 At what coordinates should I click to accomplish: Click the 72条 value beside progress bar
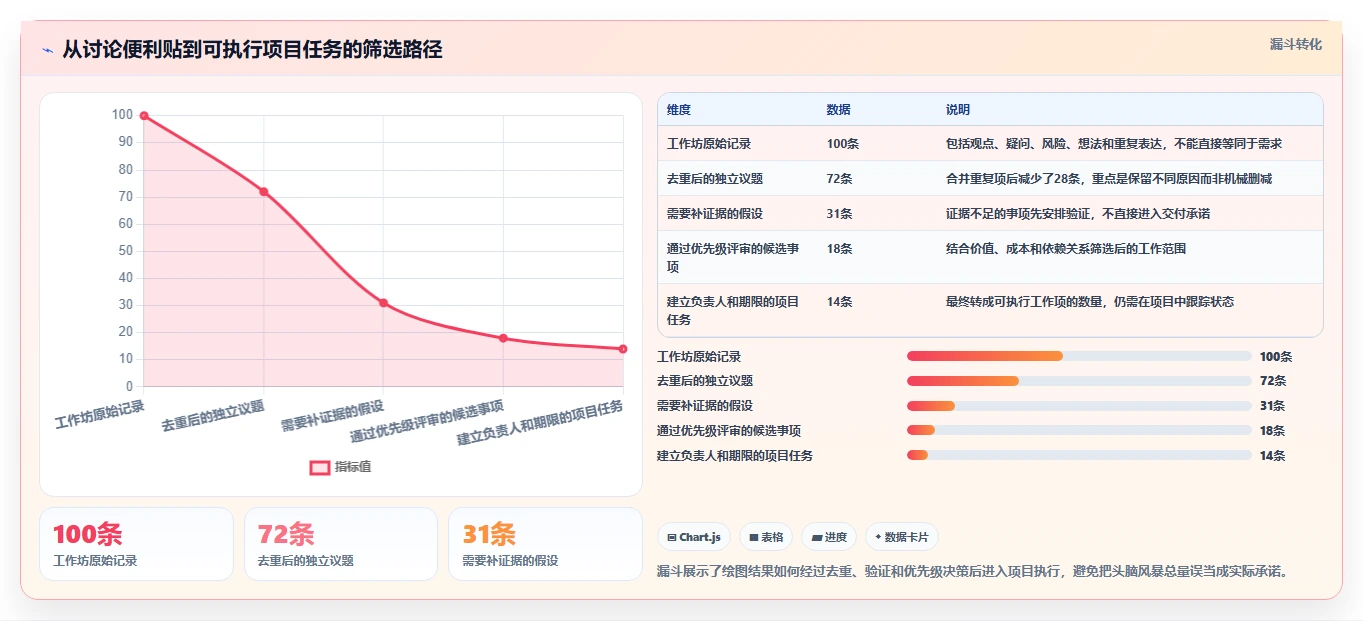[x=1273, y=381]
